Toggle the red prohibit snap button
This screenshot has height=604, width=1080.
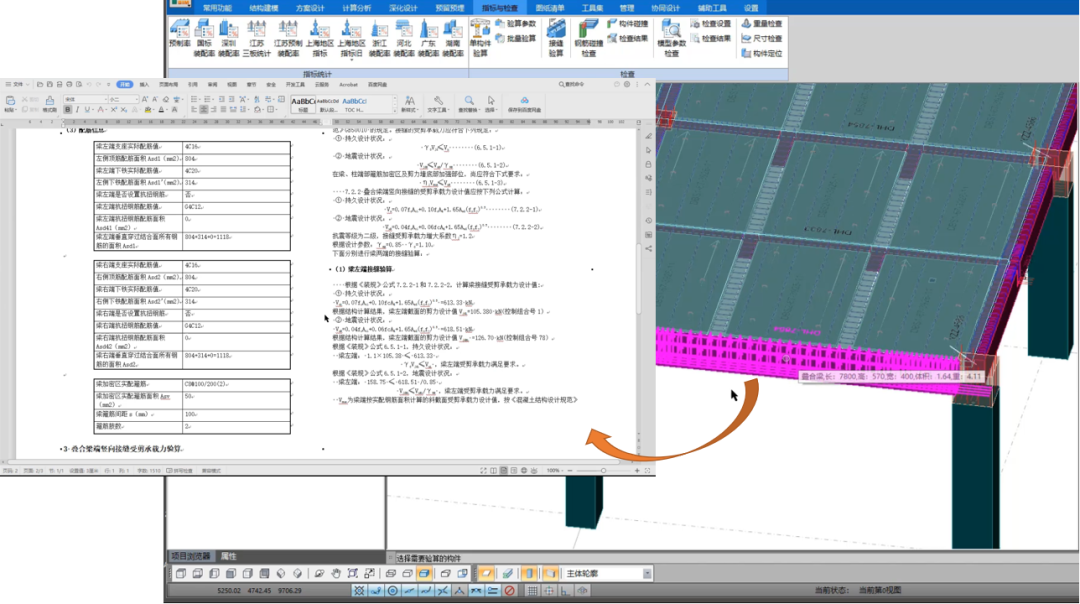point(509,591)
